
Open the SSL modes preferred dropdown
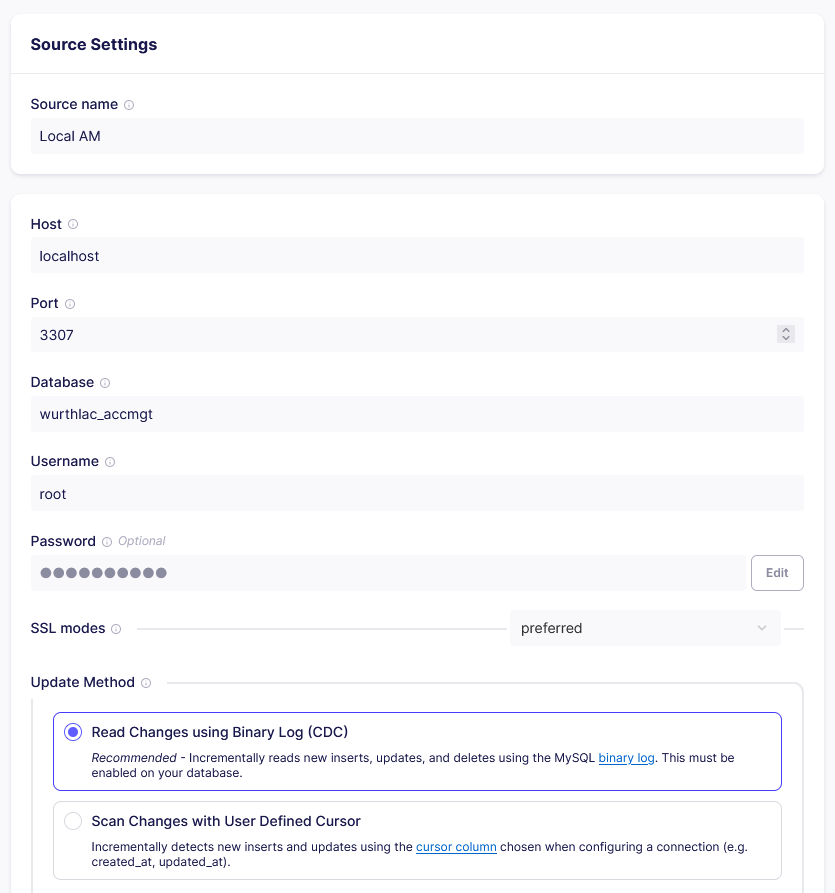[644, 628]
